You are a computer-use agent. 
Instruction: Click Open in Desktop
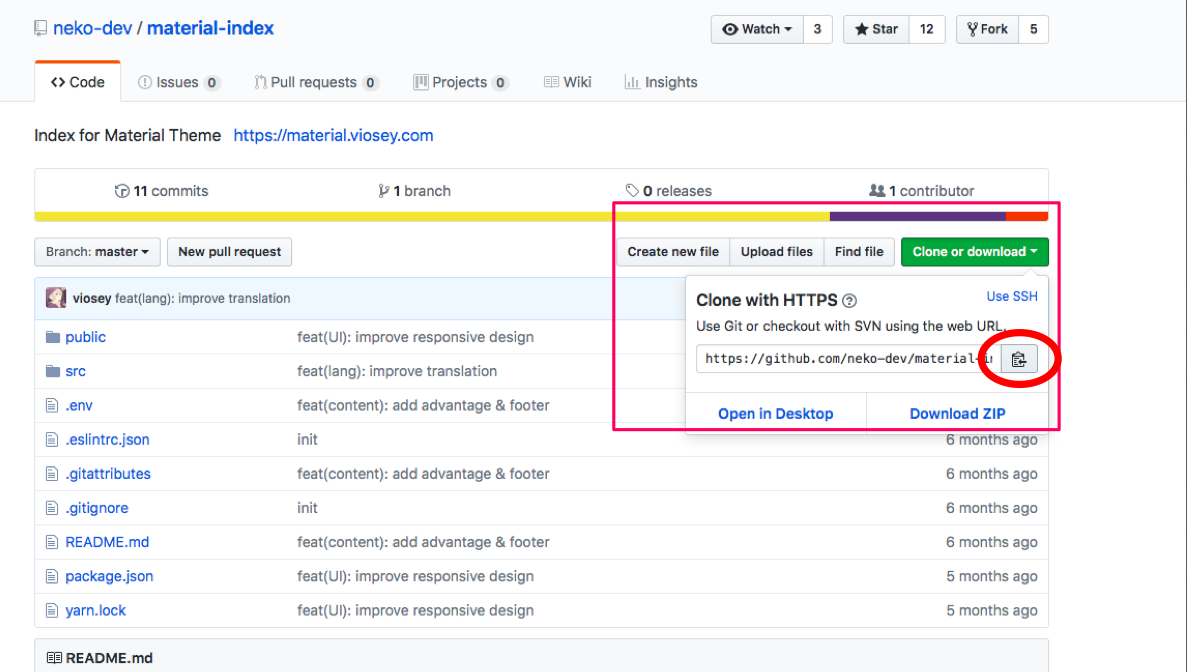(x=776, y=414)
